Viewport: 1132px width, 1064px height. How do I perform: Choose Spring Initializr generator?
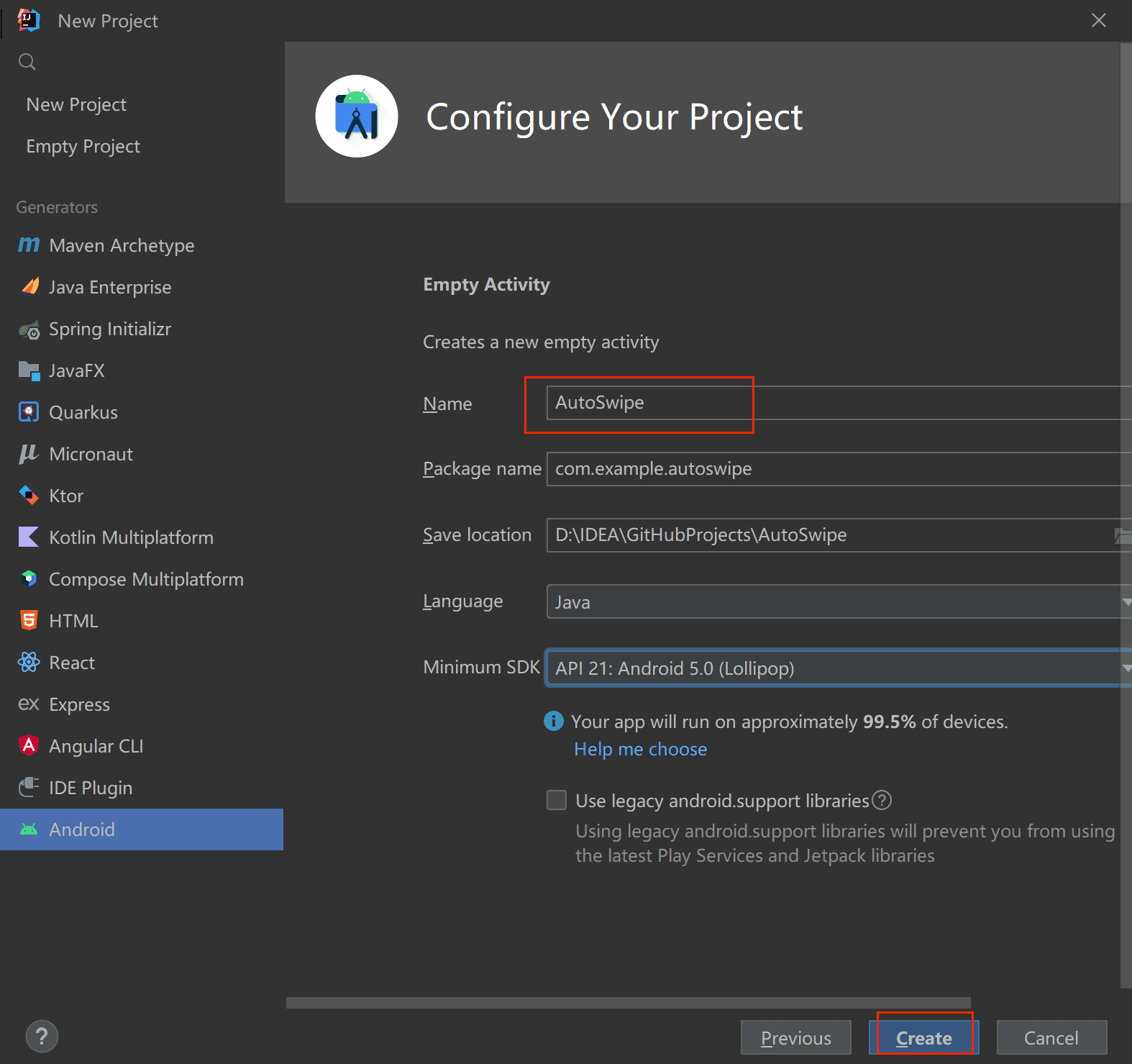tap(142, 329)
